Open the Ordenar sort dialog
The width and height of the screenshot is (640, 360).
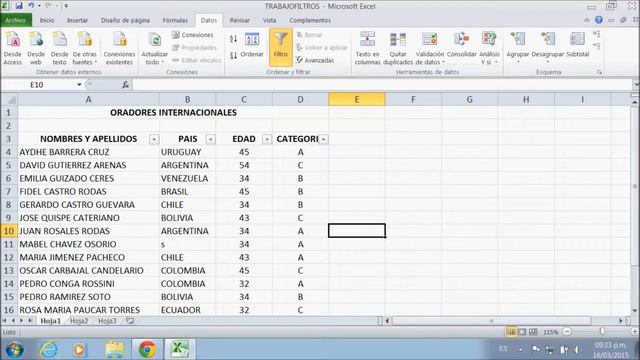252,45
